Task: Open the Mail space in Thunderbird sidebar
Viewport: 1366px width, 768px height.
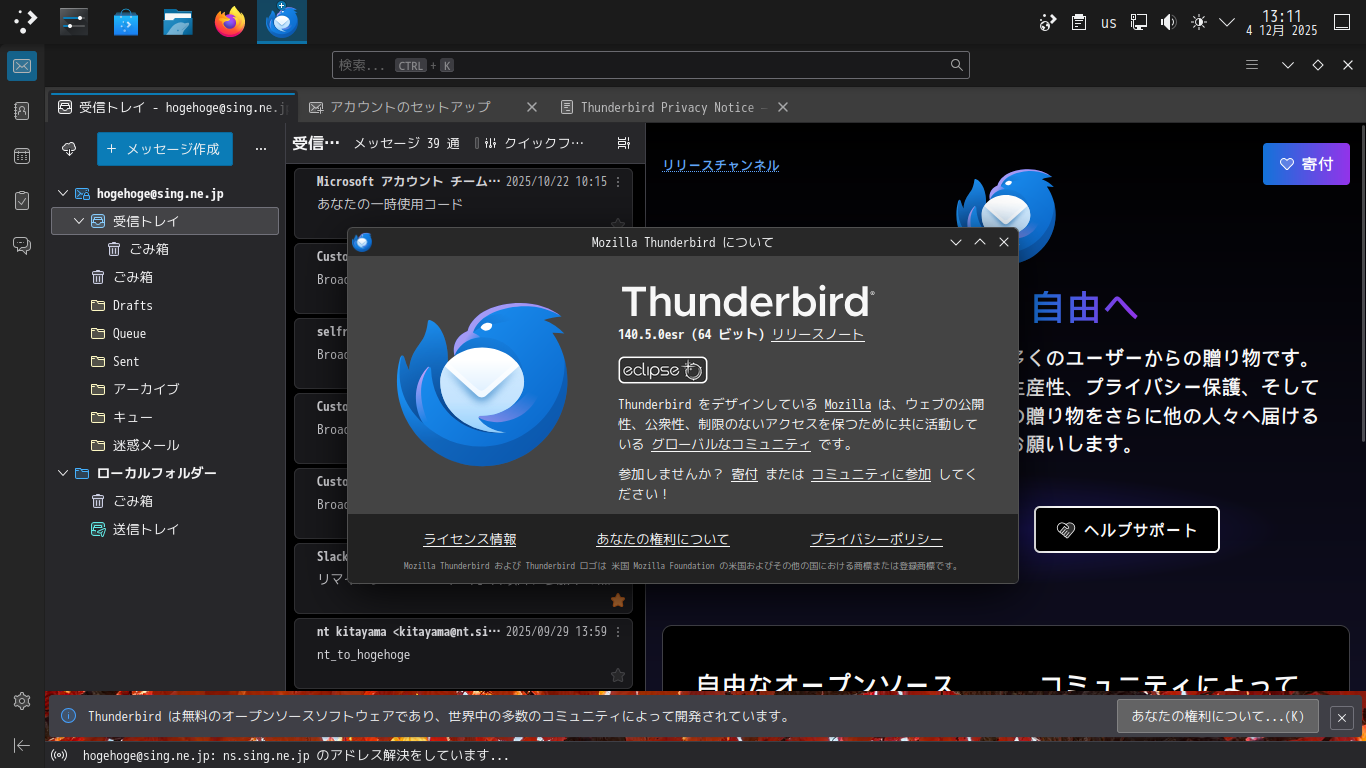Action: (x=22, y=67)
